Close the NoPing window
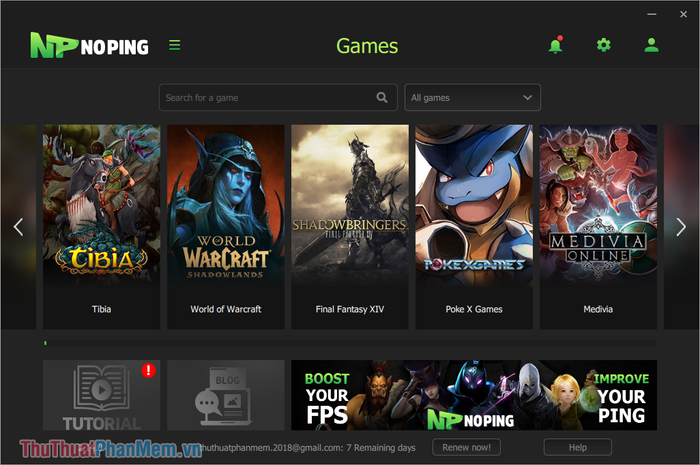This screenshot has width=700, height=465. point(683,14)
